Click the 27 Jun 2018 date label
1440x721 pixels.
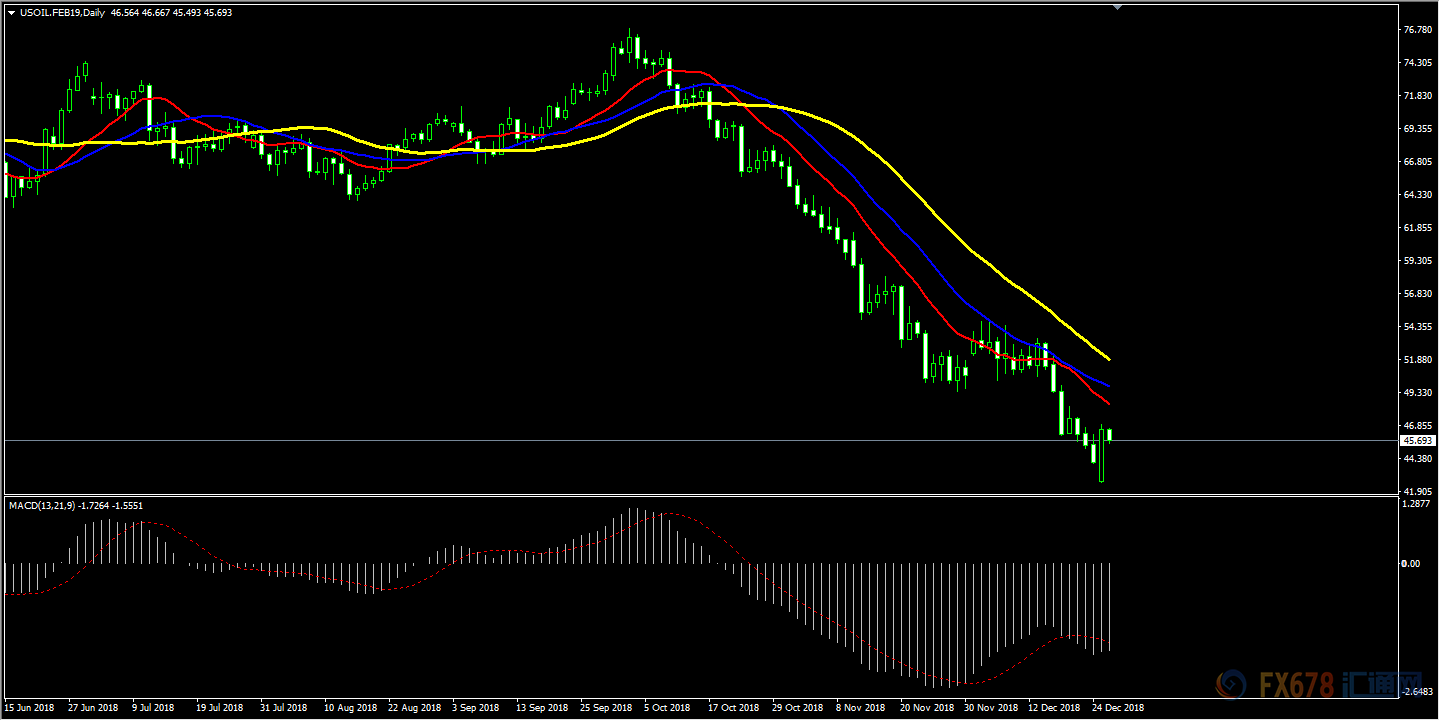coord(93,708)
